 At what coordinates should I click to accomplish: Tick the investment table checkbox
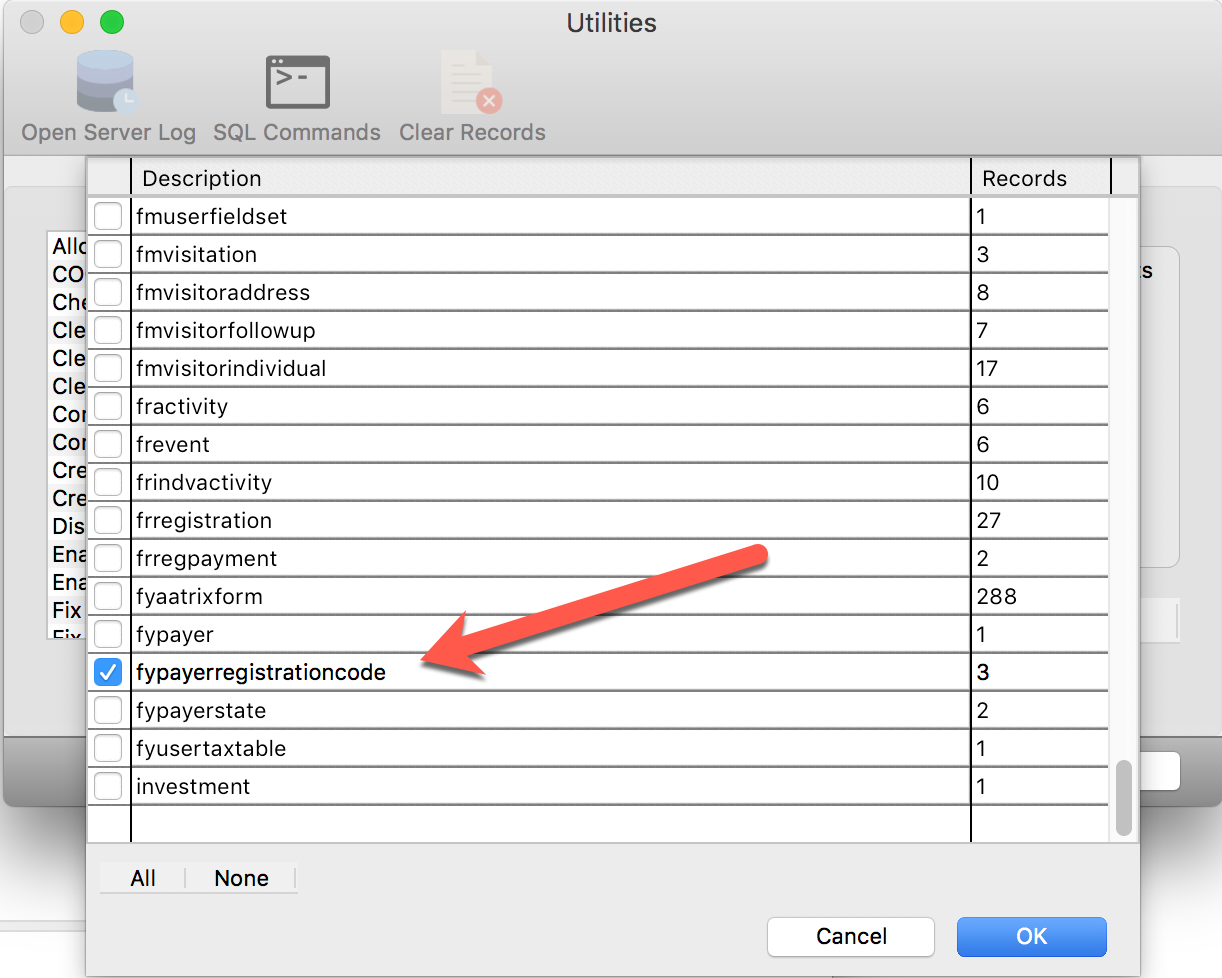click(108, 787)
